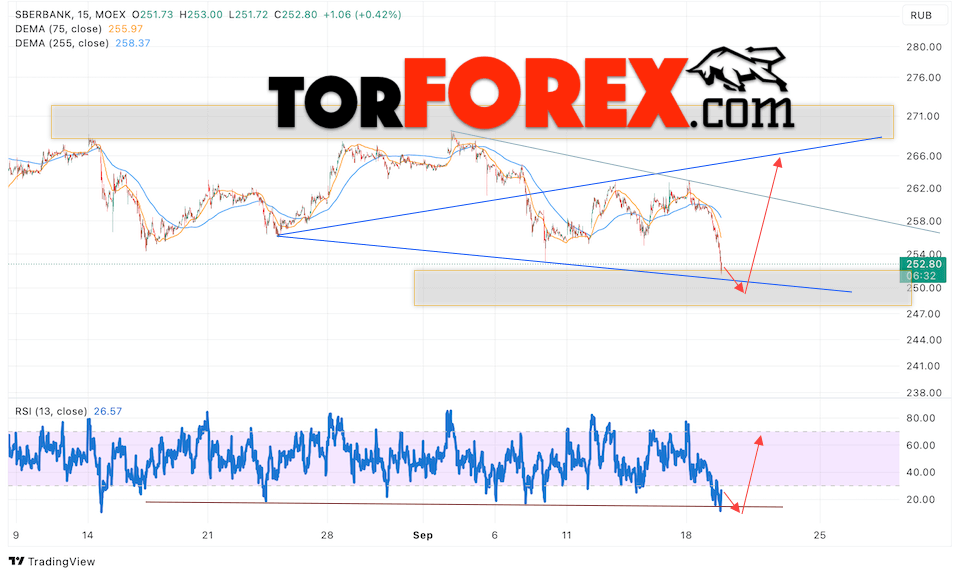Click the DEMA value 255.97
Image resolution: width=960 pixels, height=576 pixels.
[126, 29]
